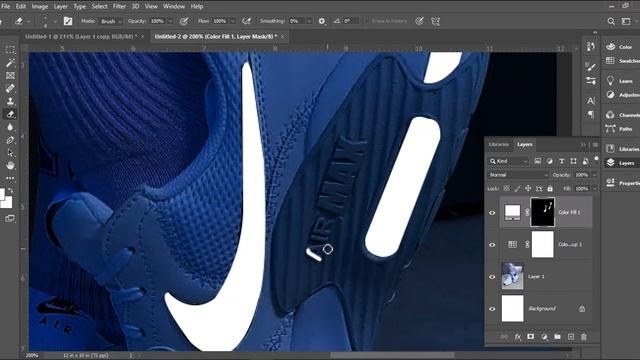Select the Eraser tool in toolbox

[10, 114]
